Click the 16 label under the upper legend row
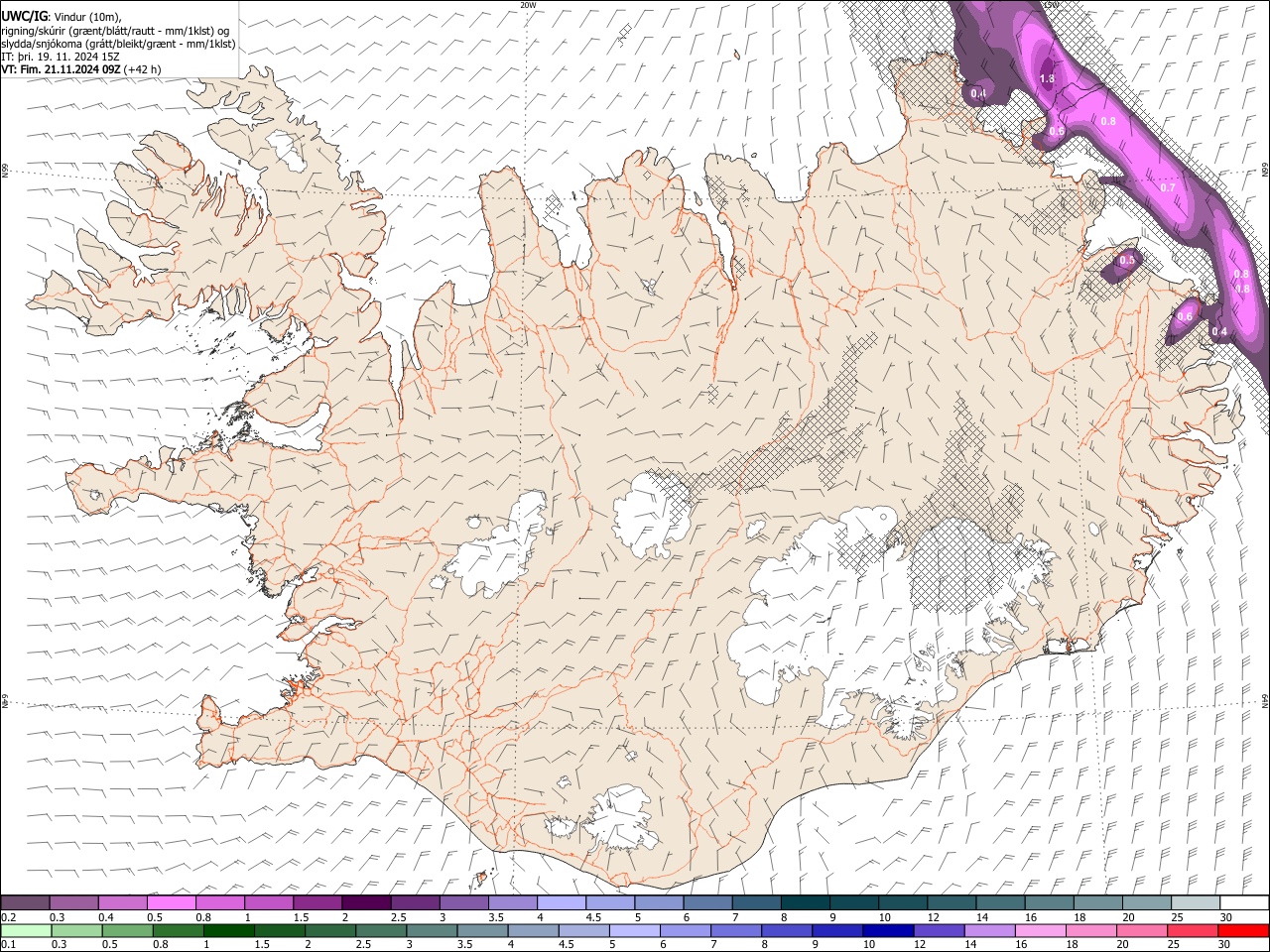Image resolution: width=1270 pixels, height=952 pixels. tap(1032, 917)
